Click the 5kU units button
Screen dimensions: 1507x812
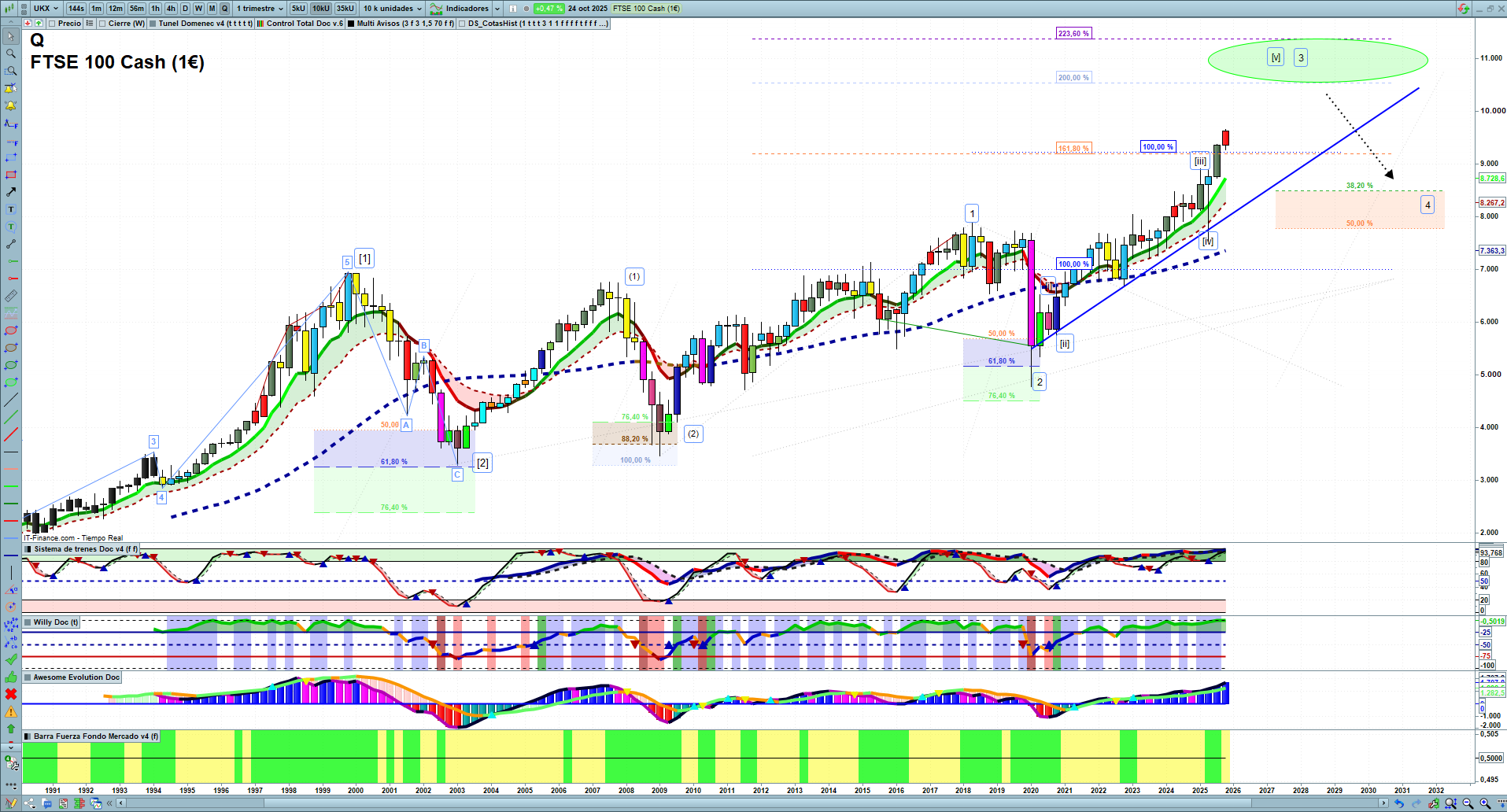pos(298,9)
